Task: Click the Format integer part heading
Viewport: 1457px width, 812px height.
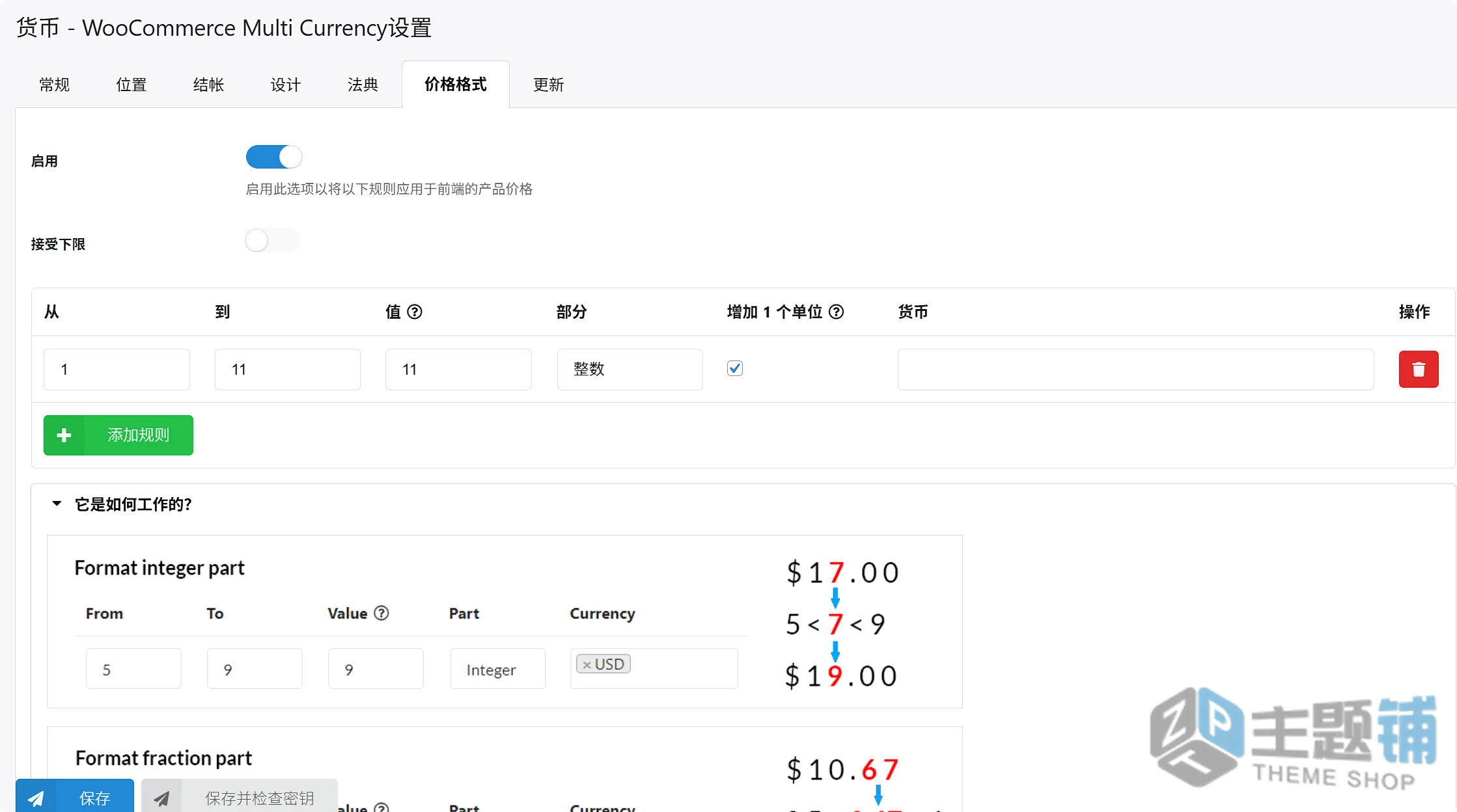Action: [160, 568]
